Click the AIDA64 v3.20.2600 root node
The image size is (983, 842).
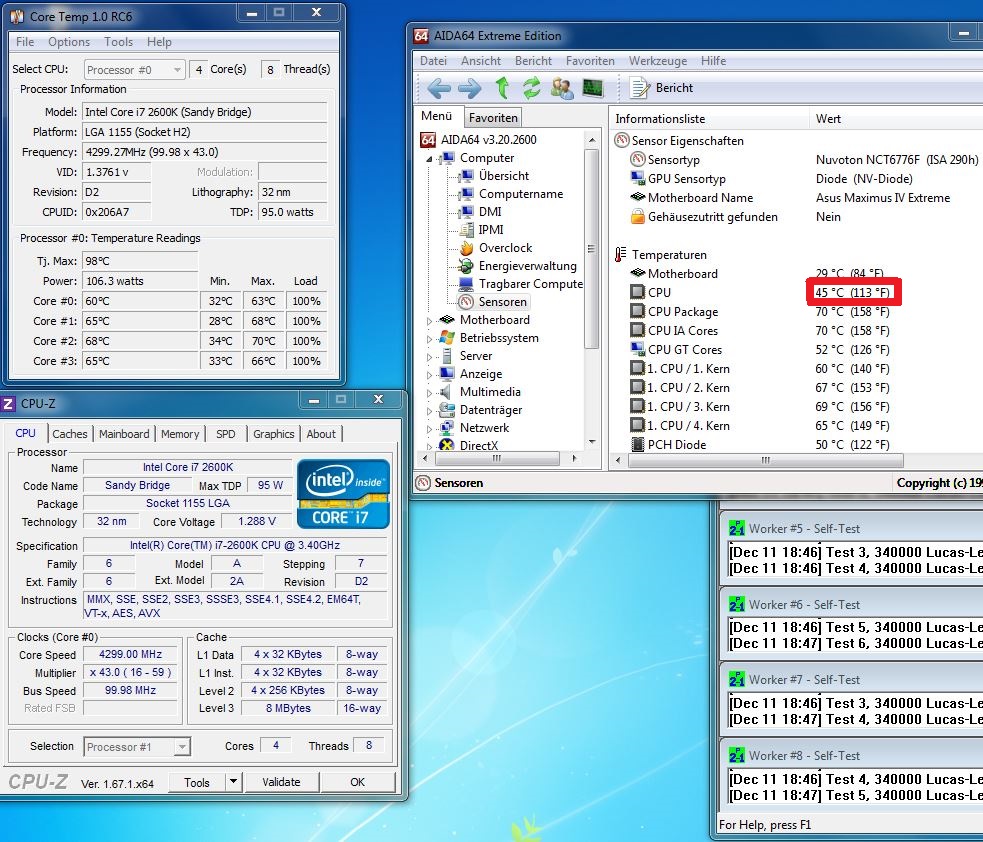pyautogui.click(x=488, y=140)
